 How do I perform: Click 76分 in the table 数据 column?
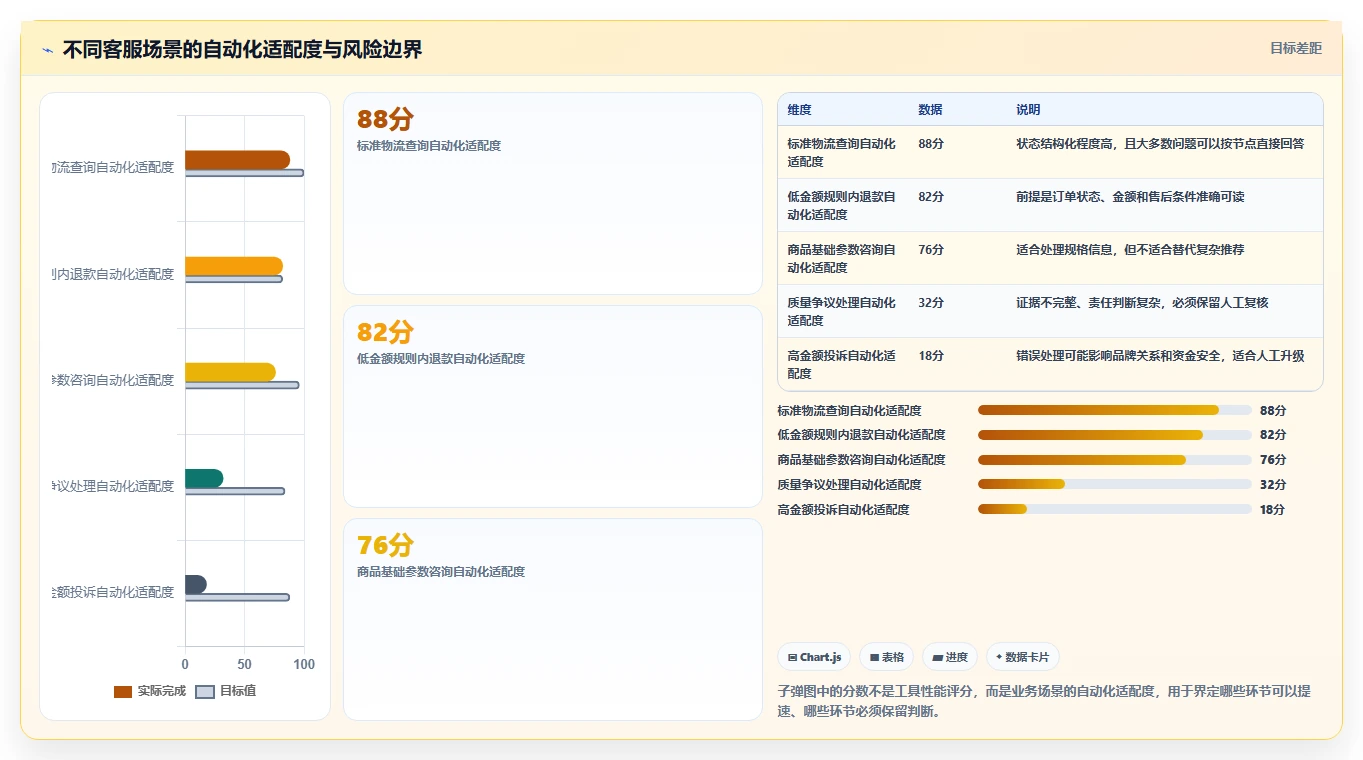(x=931, y=249)
